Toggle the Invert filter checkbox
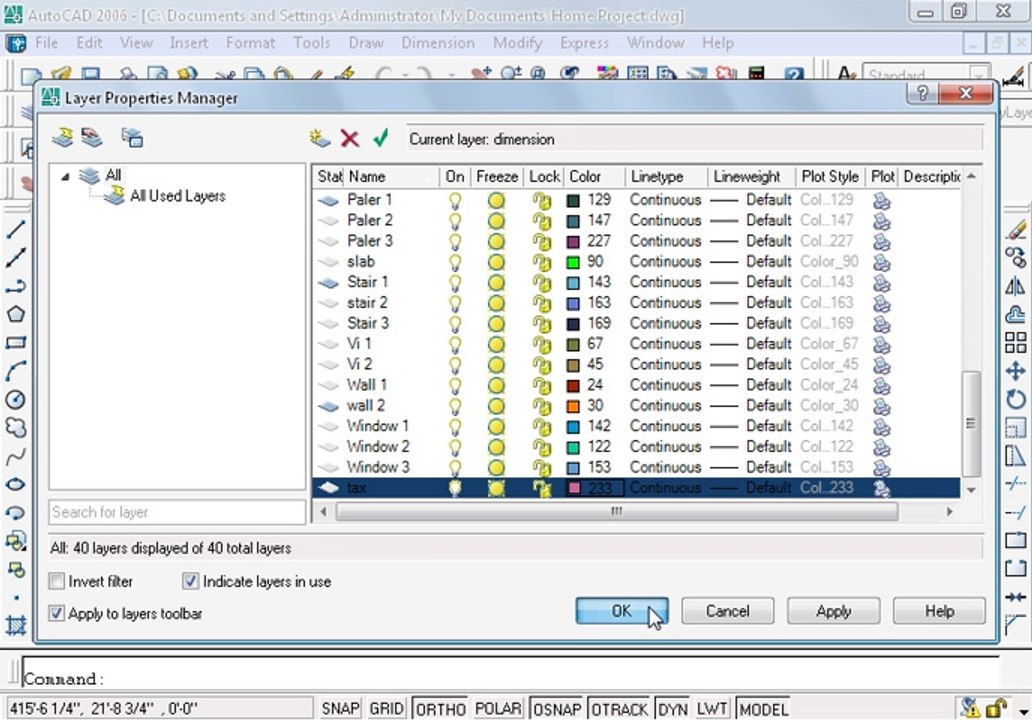Screen dimensions: 1032x720 tap(57, 581)
